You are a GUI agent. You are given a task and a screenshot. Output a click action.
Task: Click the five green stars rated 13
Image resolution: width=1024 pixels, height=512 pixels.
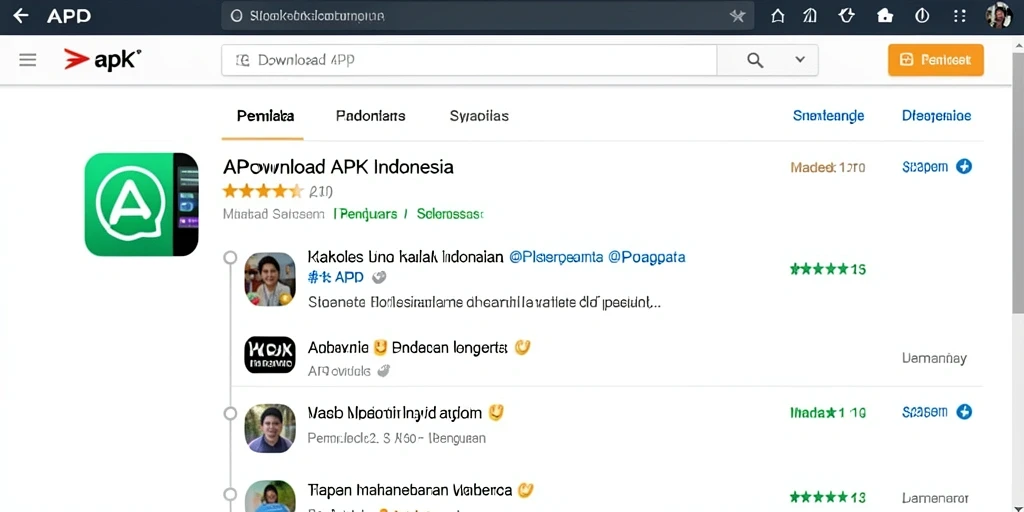[x=827, y=498]
